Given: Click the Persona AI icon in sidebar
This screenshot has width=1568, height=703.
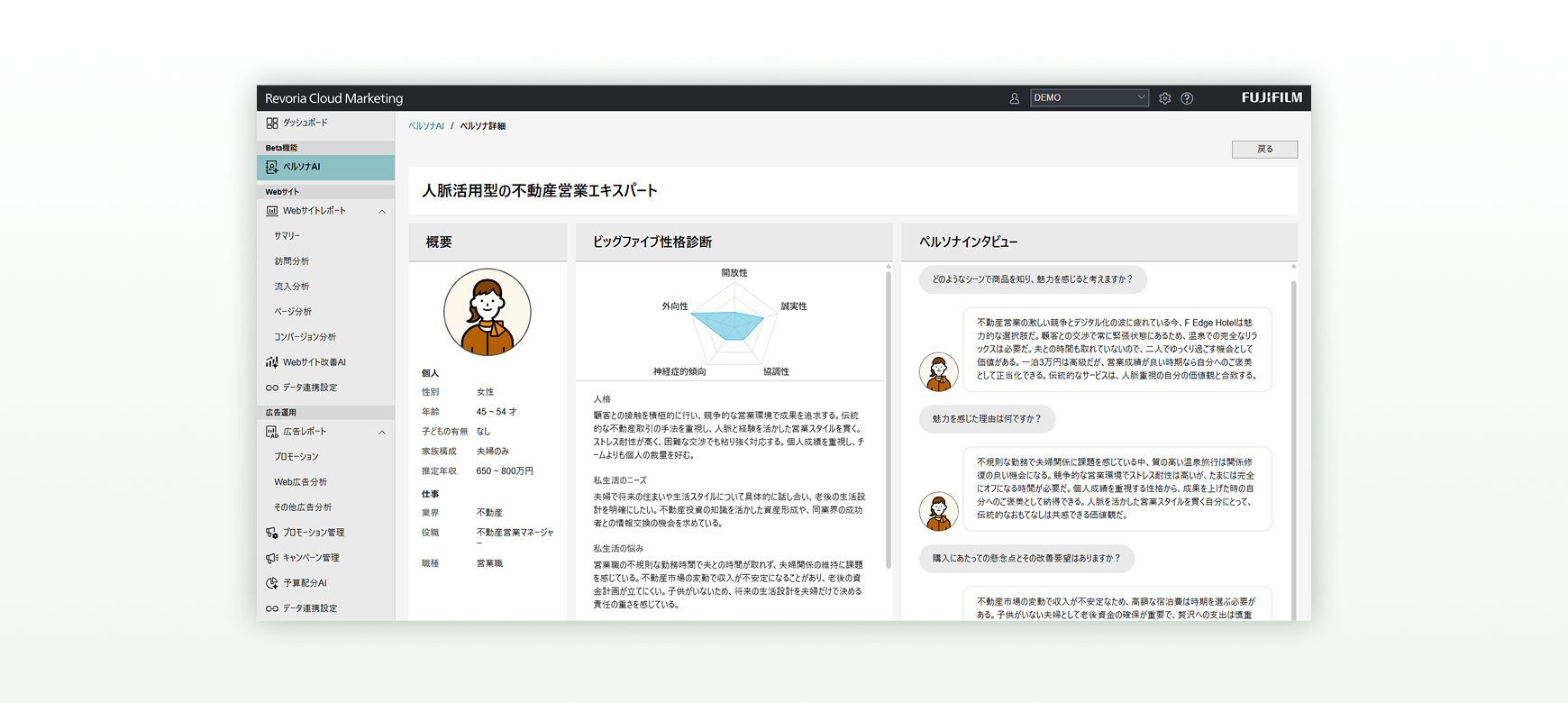Looking at the screenshot, I should pyautogui.click(x=272, y=167).
